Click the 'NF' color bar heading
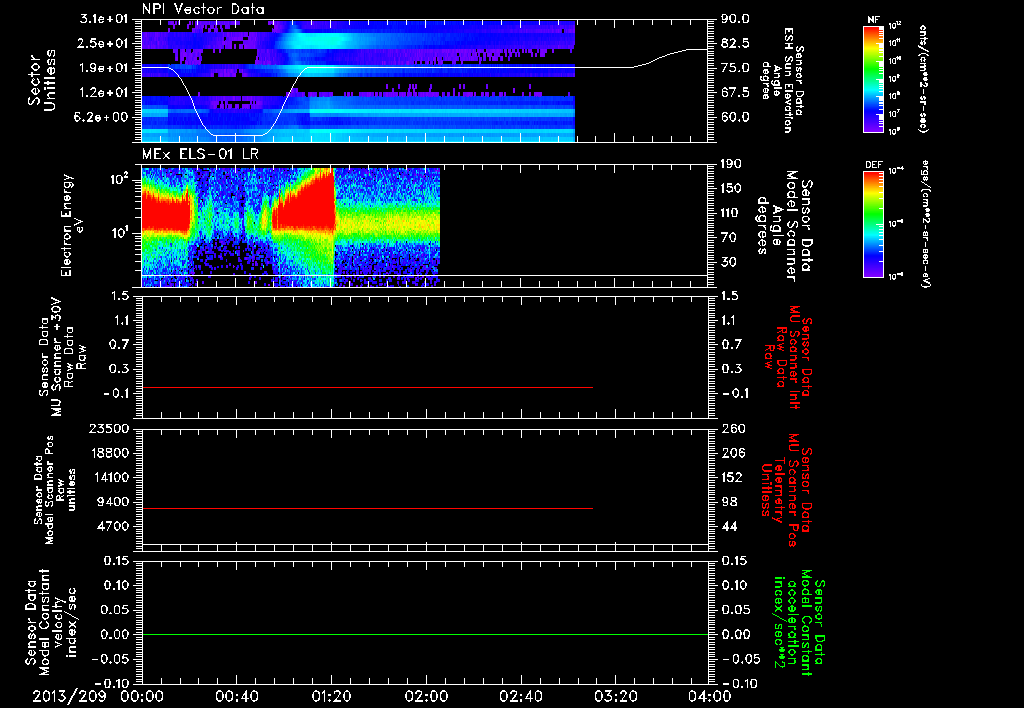 pyautogui.click(x=873, y=20)
